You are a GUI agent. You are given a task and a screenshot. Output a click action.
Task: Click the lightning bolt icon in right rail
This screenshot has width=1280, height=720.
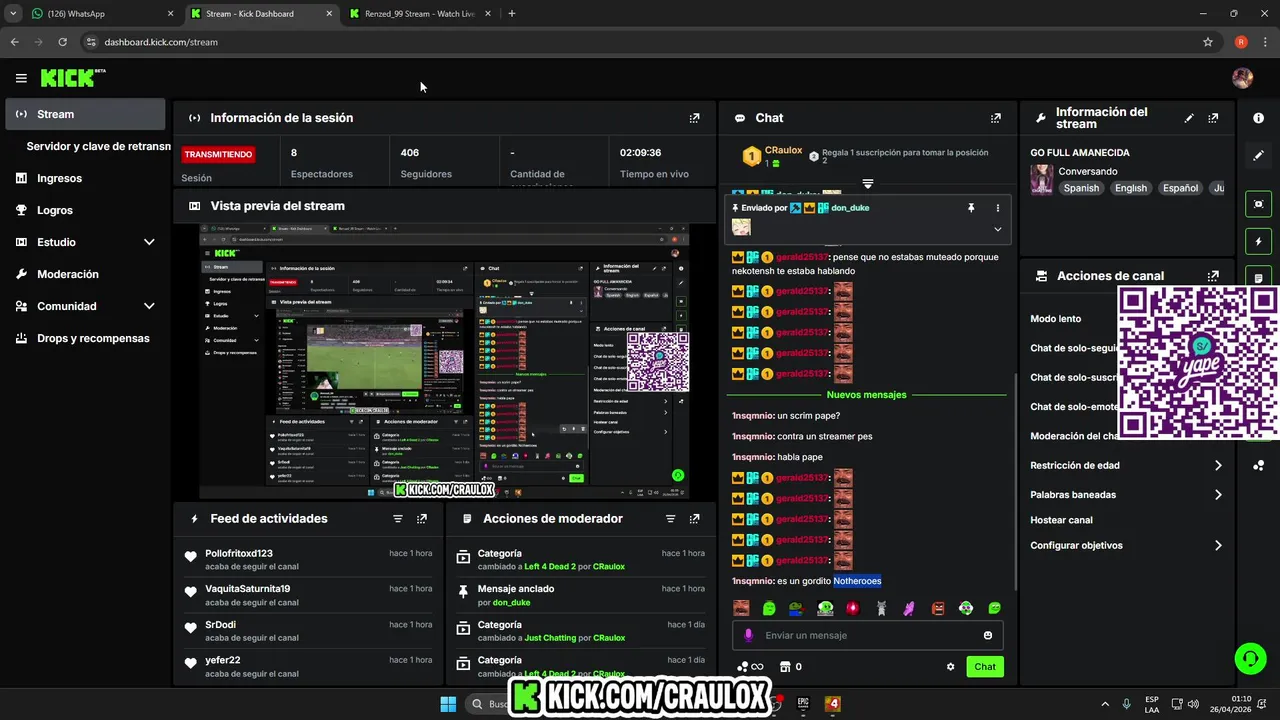pos(1258,242)
